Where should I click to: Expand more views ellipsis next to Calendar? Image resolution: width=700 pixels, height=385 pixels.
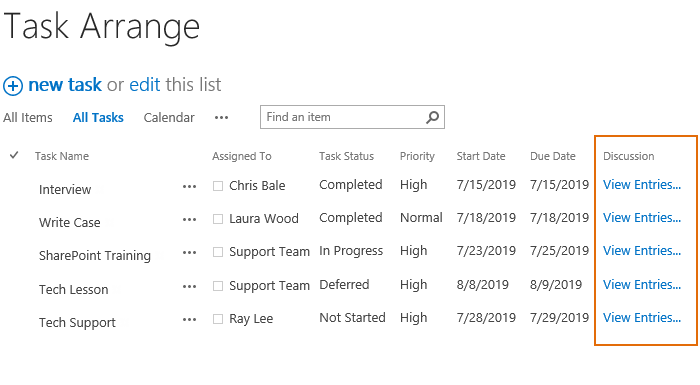(x=221, y=118)
